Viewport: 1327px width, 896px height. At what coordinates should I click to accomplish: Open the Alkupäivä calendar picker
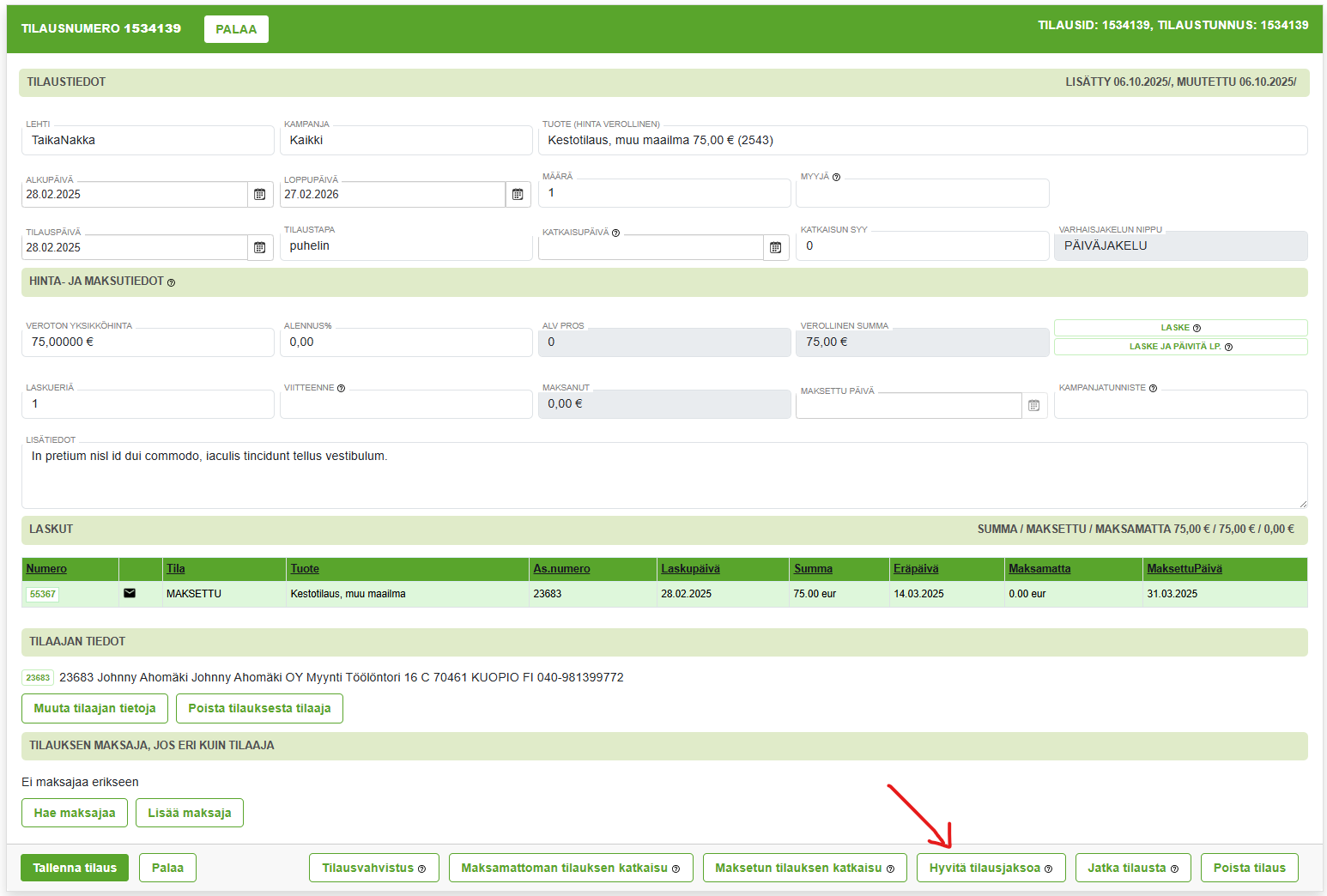point(260,195)
